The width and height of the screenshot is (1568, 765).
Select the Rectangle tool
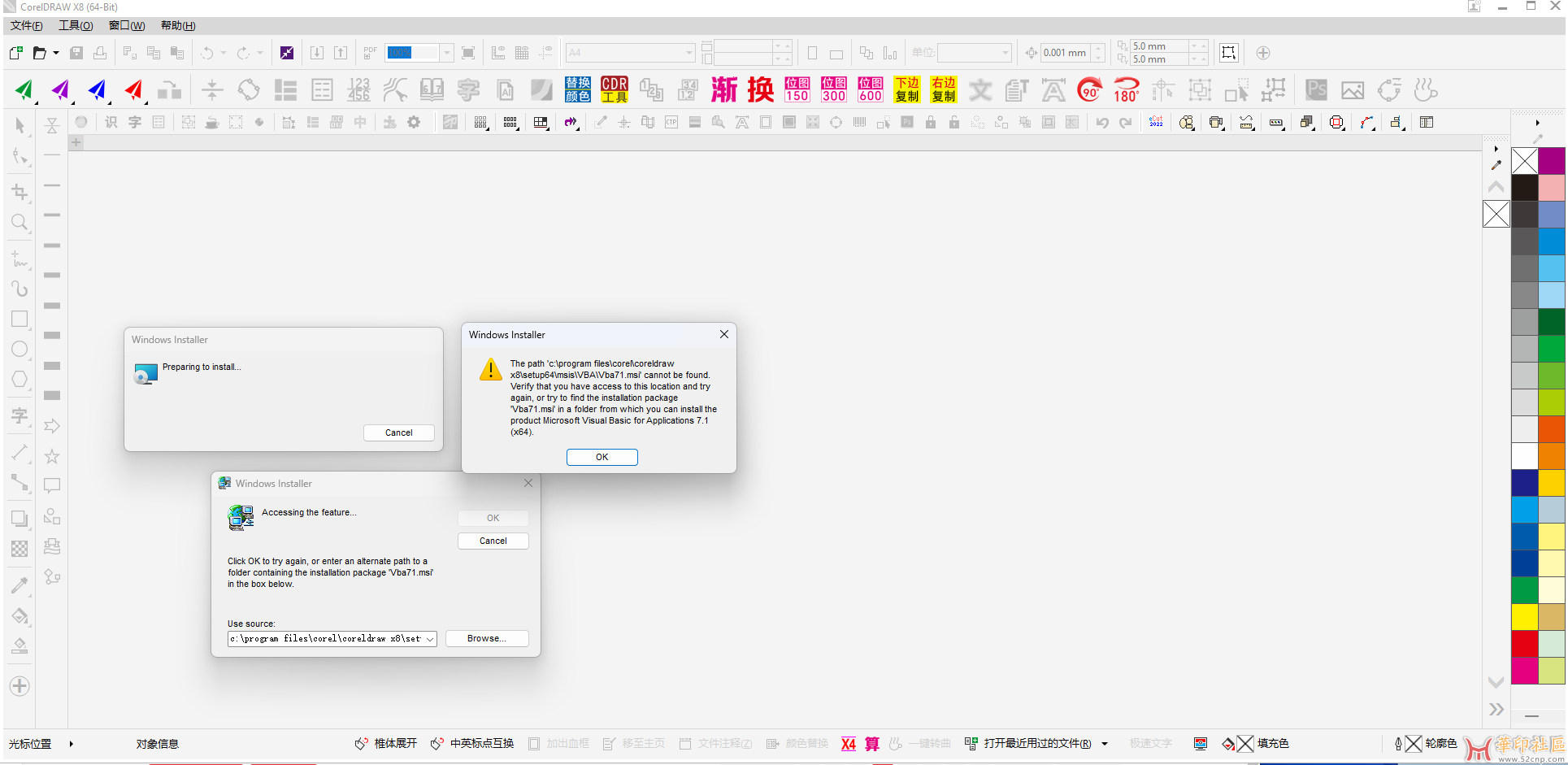tap(20, 319)
